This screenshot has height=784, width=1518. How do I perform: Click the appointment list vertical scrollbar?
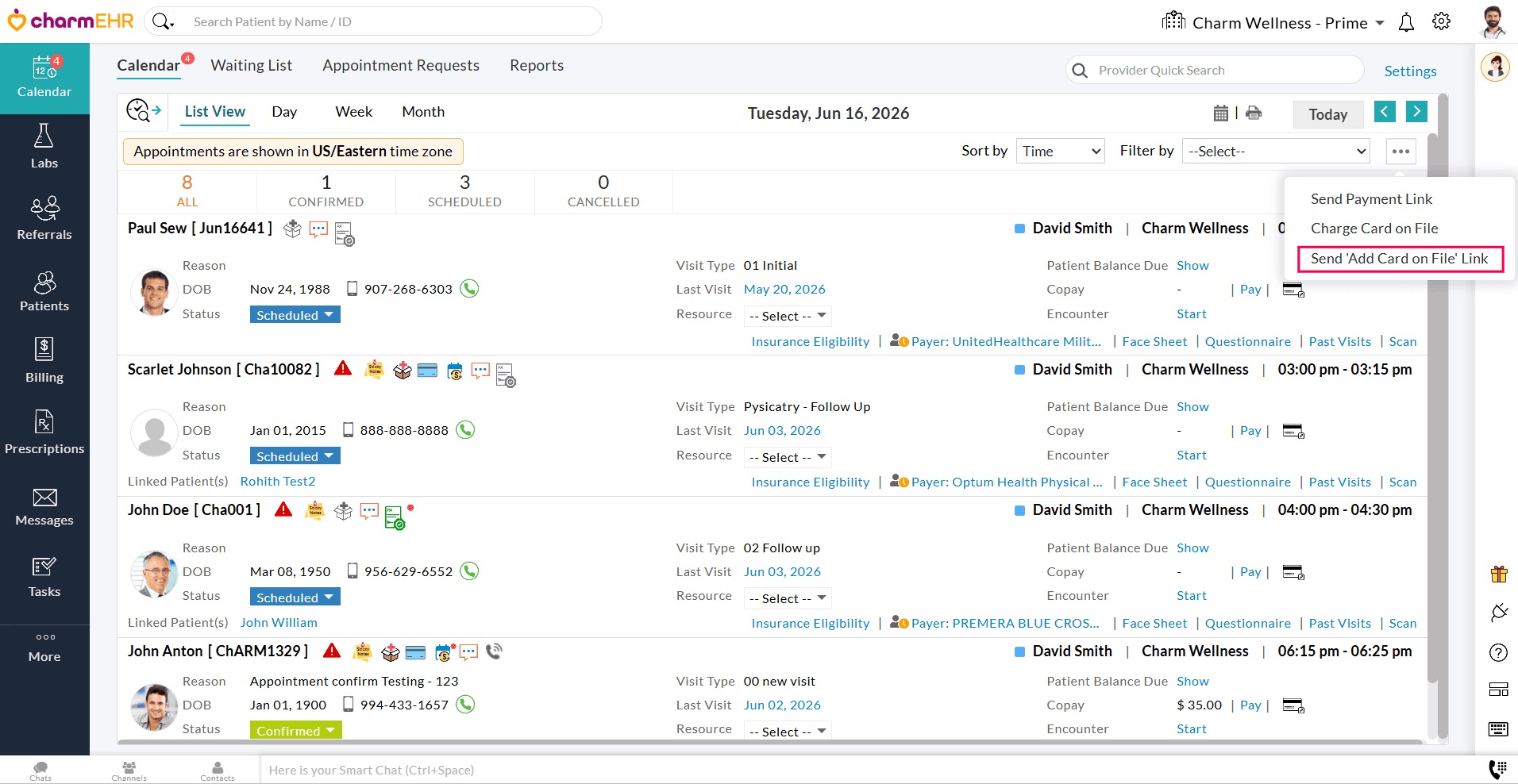coord(1432,409)
